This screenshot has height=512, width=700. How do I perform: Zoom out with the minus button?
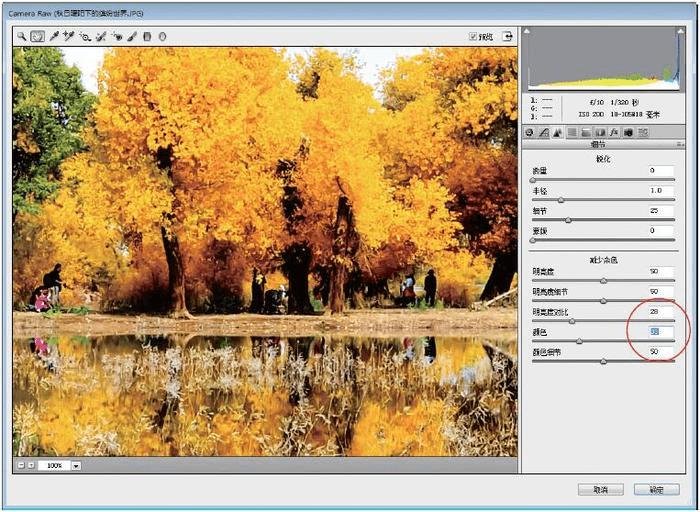pyautogui.click(x=21, y=465)
